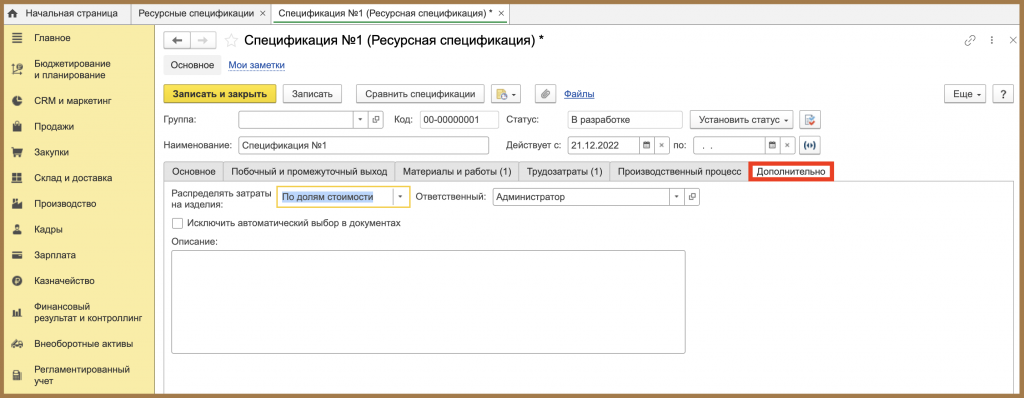Click the status change history icon
Screen dimensions: 1024x398
[810, 120]
